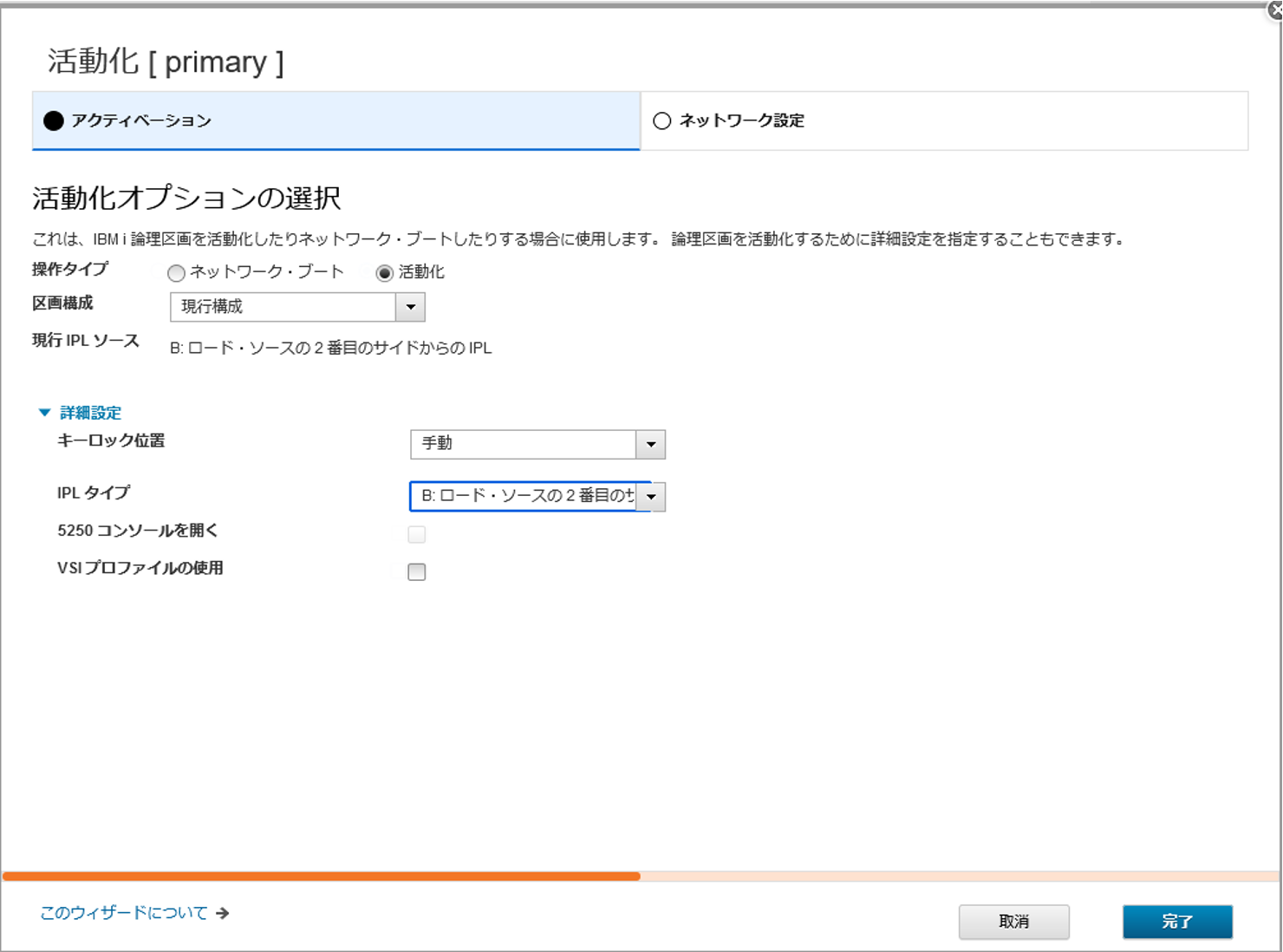1283x952 pixels.
Task: Click the empty circle beside ネットワーク設定
Action: pos(662,121)
